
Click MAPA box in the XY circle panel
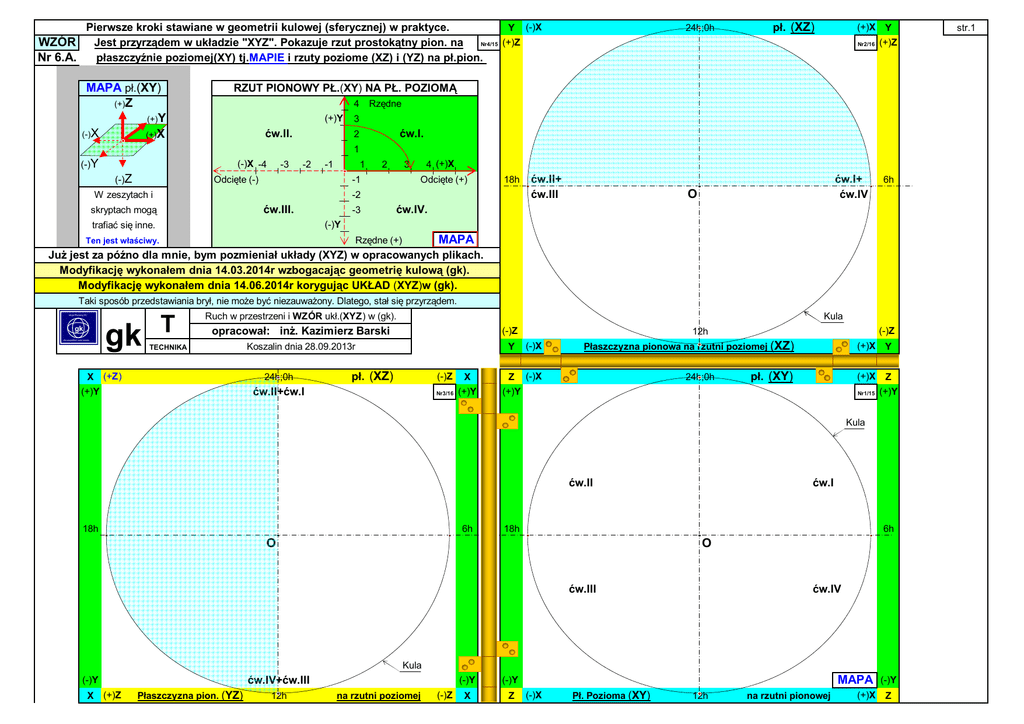855,680
